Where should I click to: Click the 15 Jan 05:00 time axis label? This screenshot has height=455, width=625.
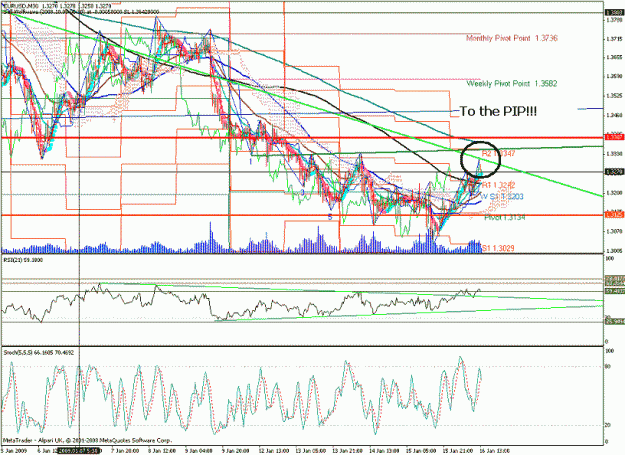tap(421, 451)
